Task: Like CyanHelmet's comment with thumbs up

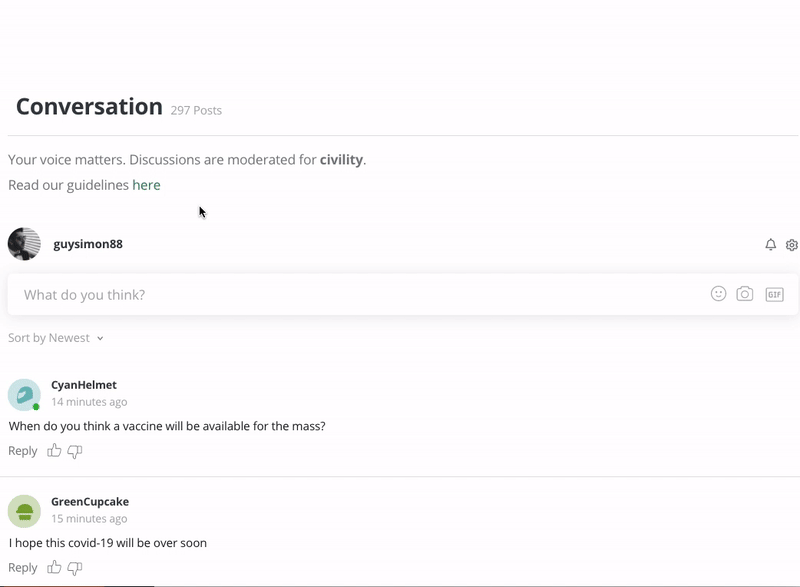Action: pyautogui.click(x=55, y=451)
